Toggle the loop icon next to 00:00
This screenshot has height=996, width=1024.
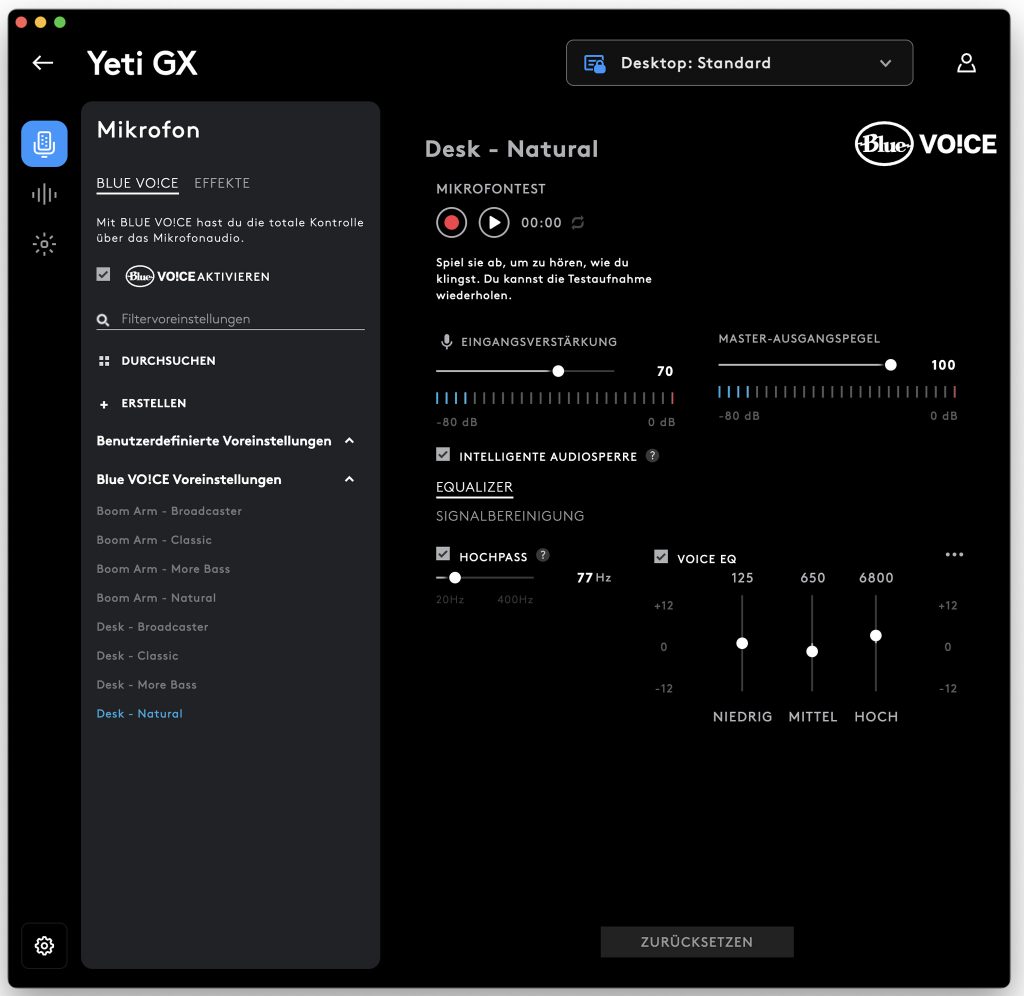pos(578,223)
